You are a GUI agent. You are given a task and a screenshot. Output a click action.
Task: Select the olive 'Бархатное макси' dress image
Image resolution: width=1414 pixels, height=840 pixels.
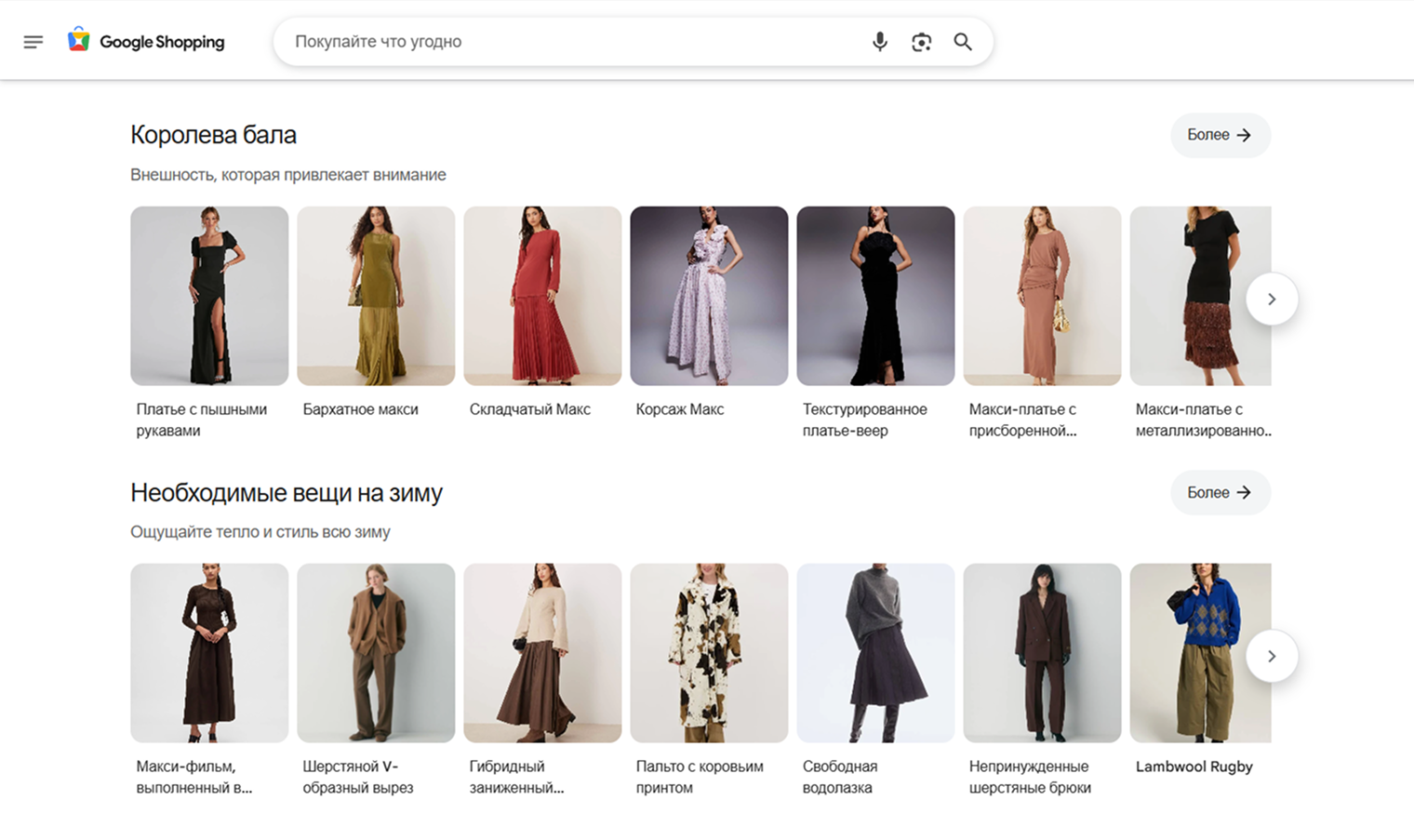[x=376, y=296]
